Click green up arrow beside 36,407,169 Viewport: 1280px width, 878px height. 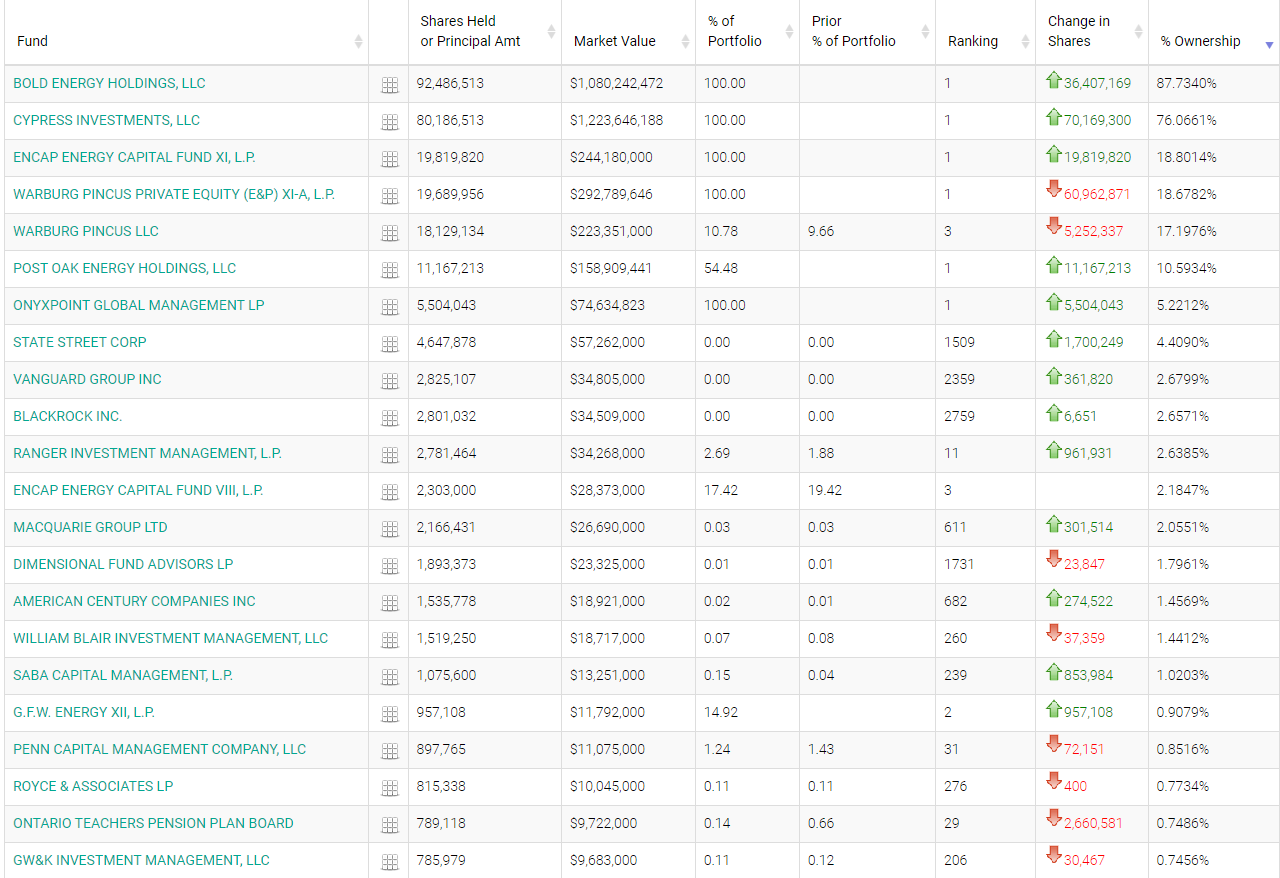coord(1053,80)
